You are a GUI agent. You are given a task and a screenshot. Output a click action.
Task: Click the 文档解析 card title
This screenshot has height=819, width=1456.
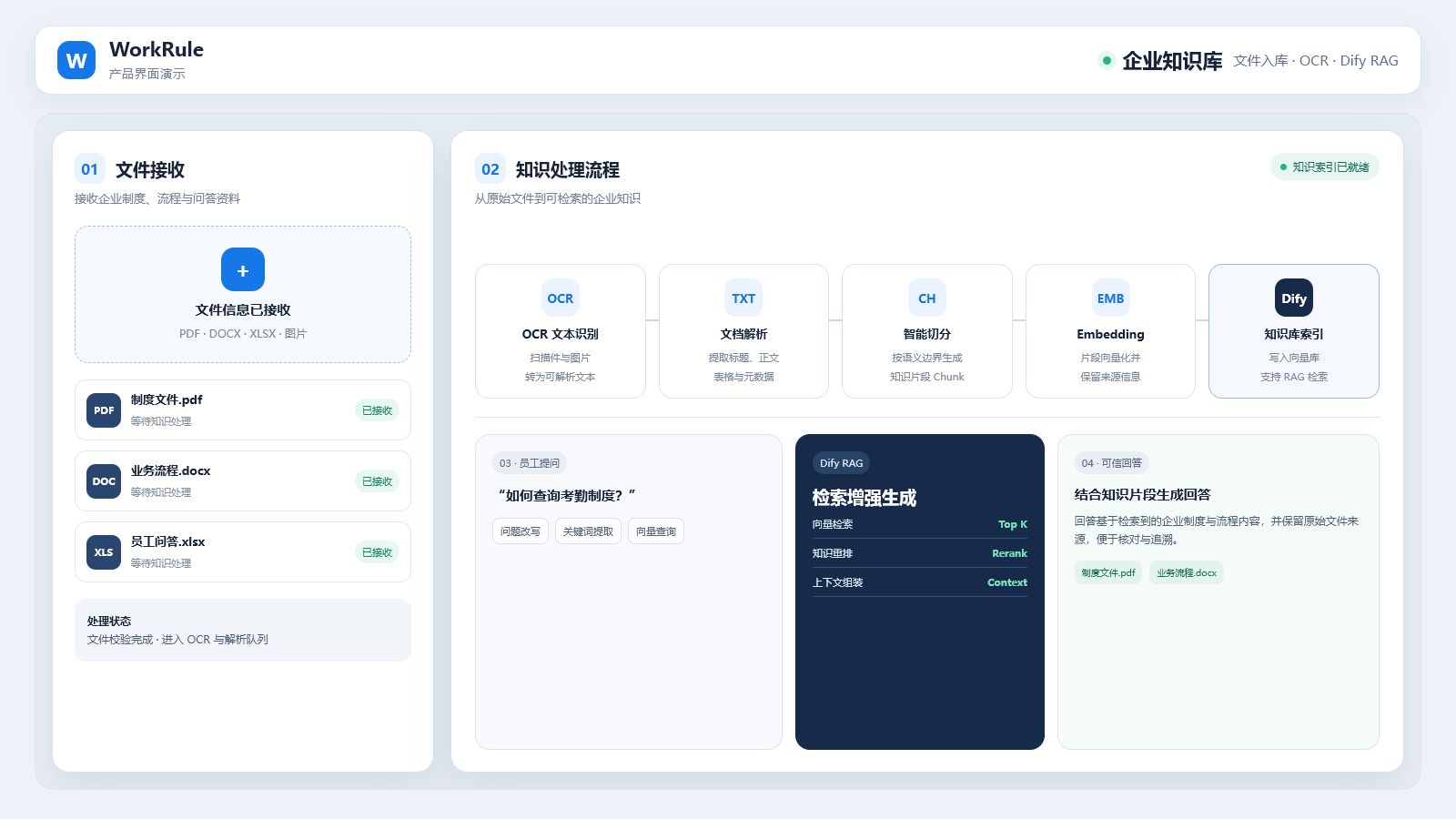743,334
